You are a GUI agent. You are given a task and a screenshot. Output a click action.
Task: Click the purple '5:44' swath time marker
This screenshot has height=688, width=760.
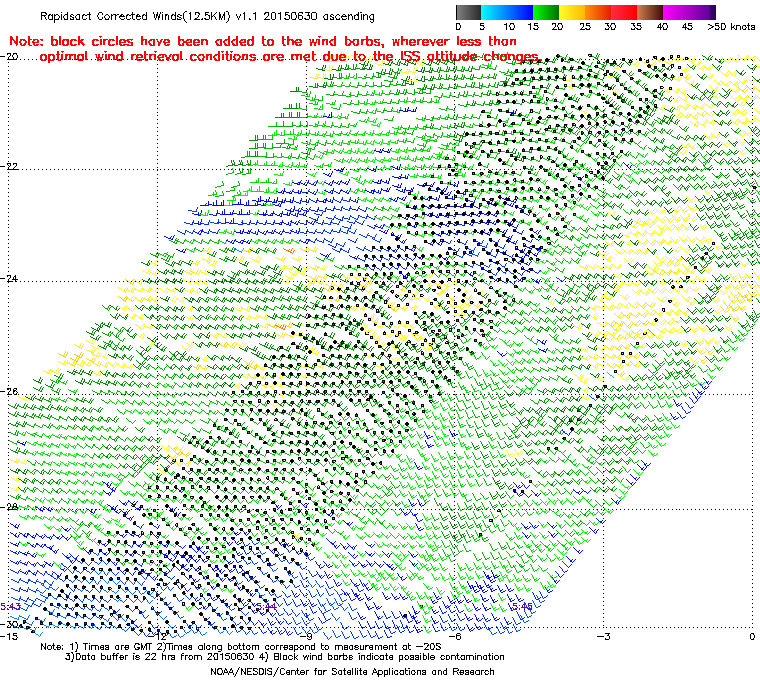[266, 607]
